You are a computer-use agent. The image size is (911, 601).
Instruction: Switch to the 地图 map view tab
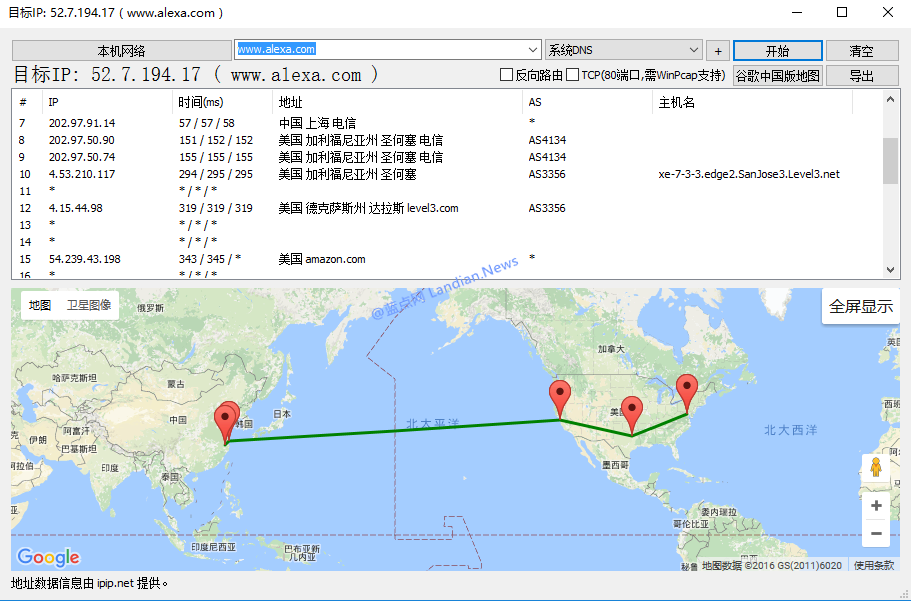pos(38,305)
